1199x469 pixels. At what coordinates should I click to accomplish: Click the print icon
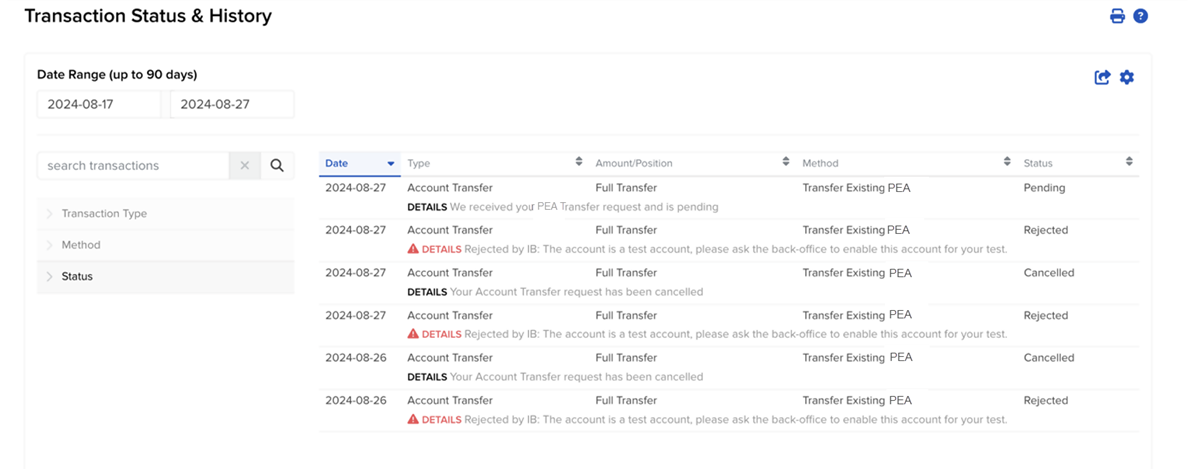point(1117,16)
